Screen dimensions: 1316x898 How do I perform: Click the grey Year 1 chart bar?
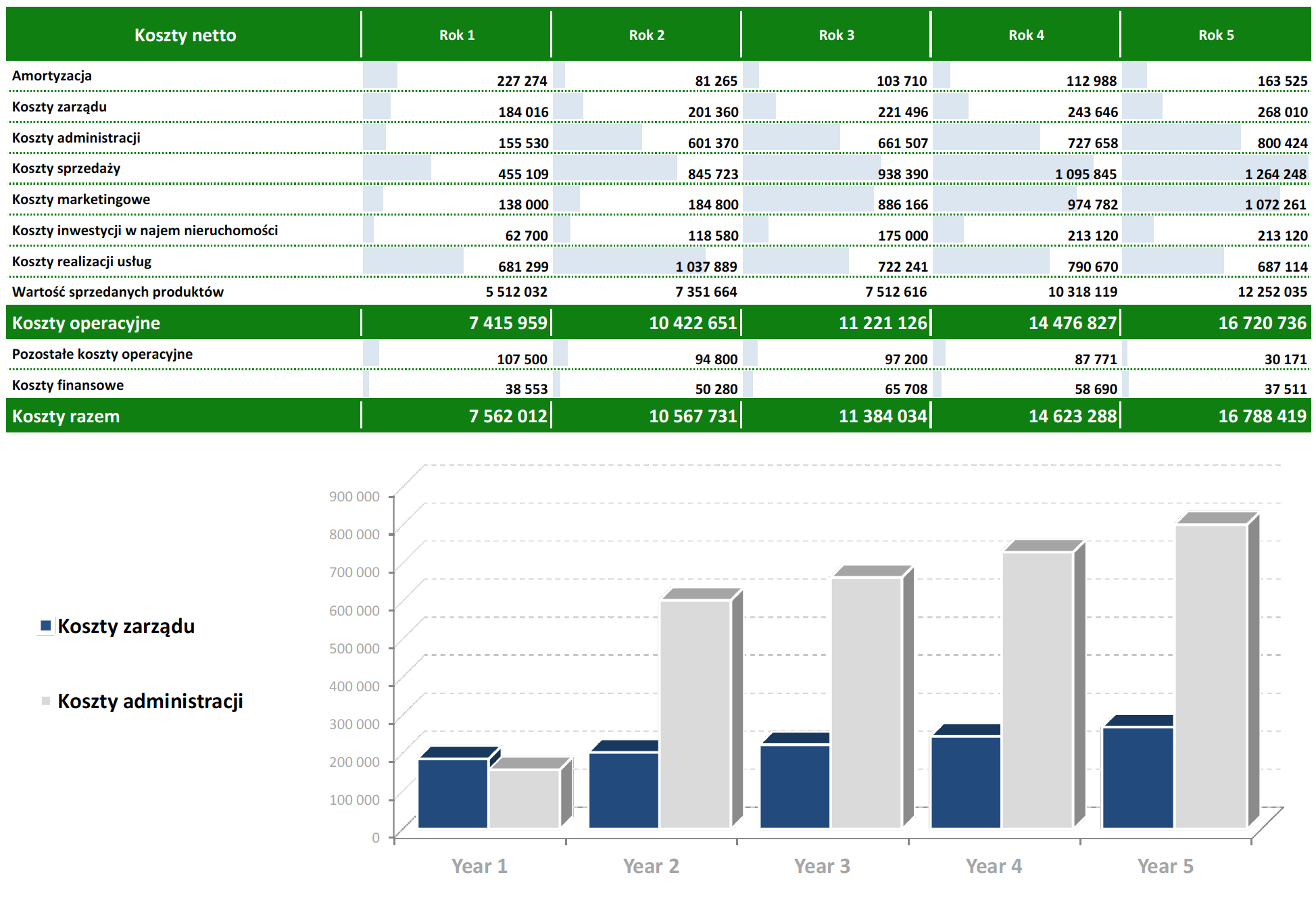[x=525, y=799]
